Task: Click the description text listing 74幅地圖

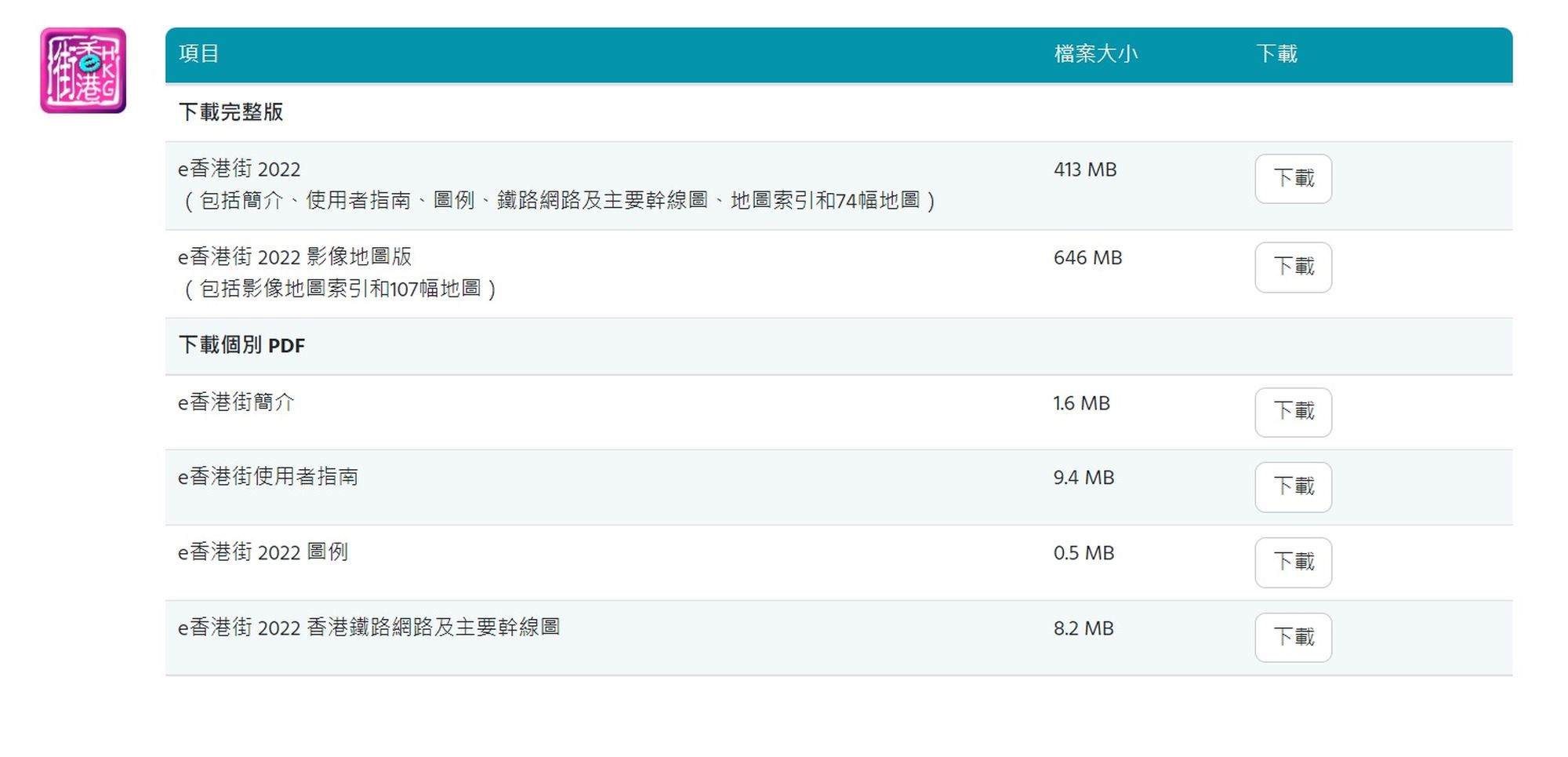Action: (x=557, y=201)
